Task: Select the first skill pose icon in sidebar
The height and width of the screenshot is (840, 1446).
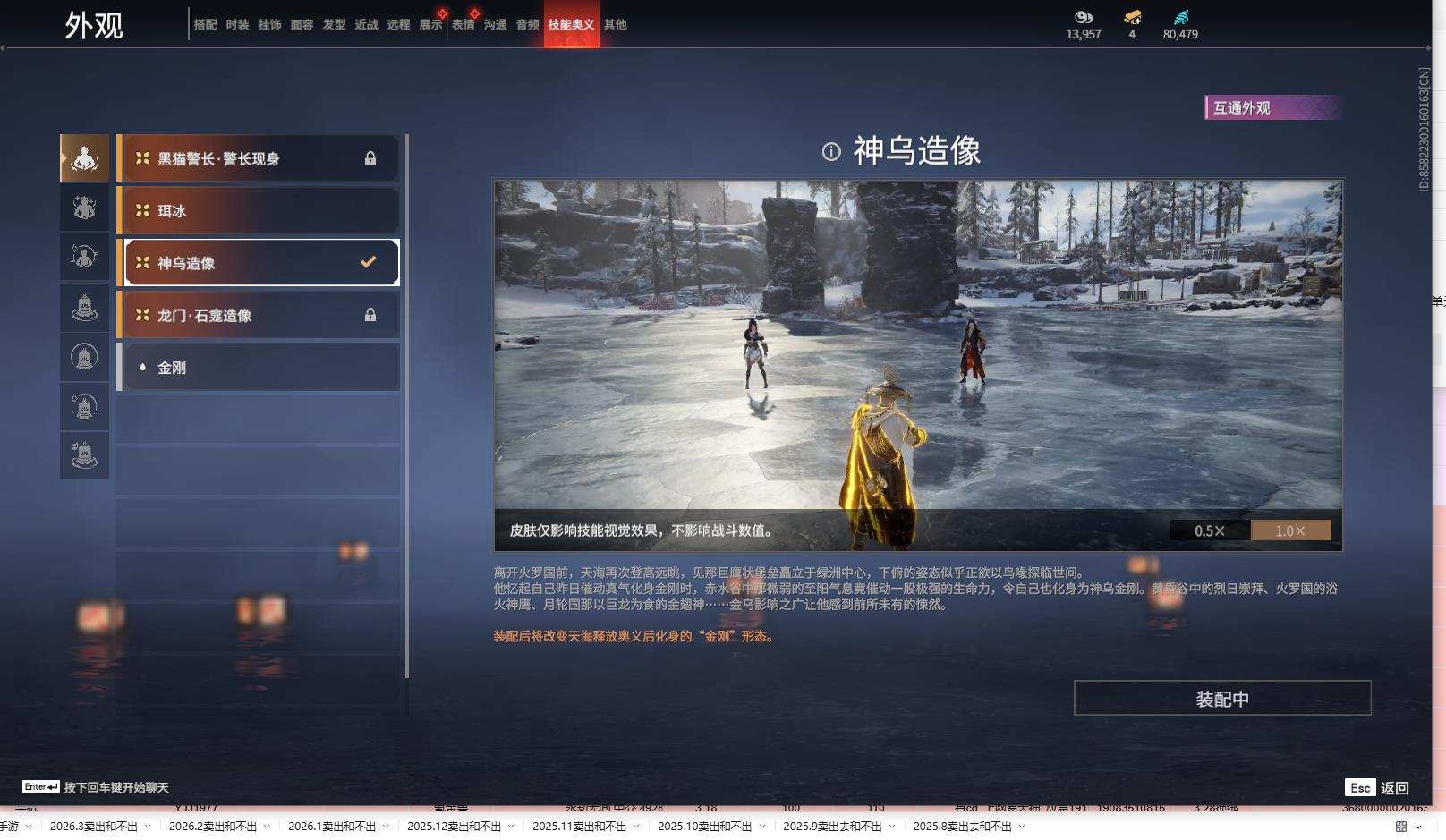Action: [x=84, y=157]
